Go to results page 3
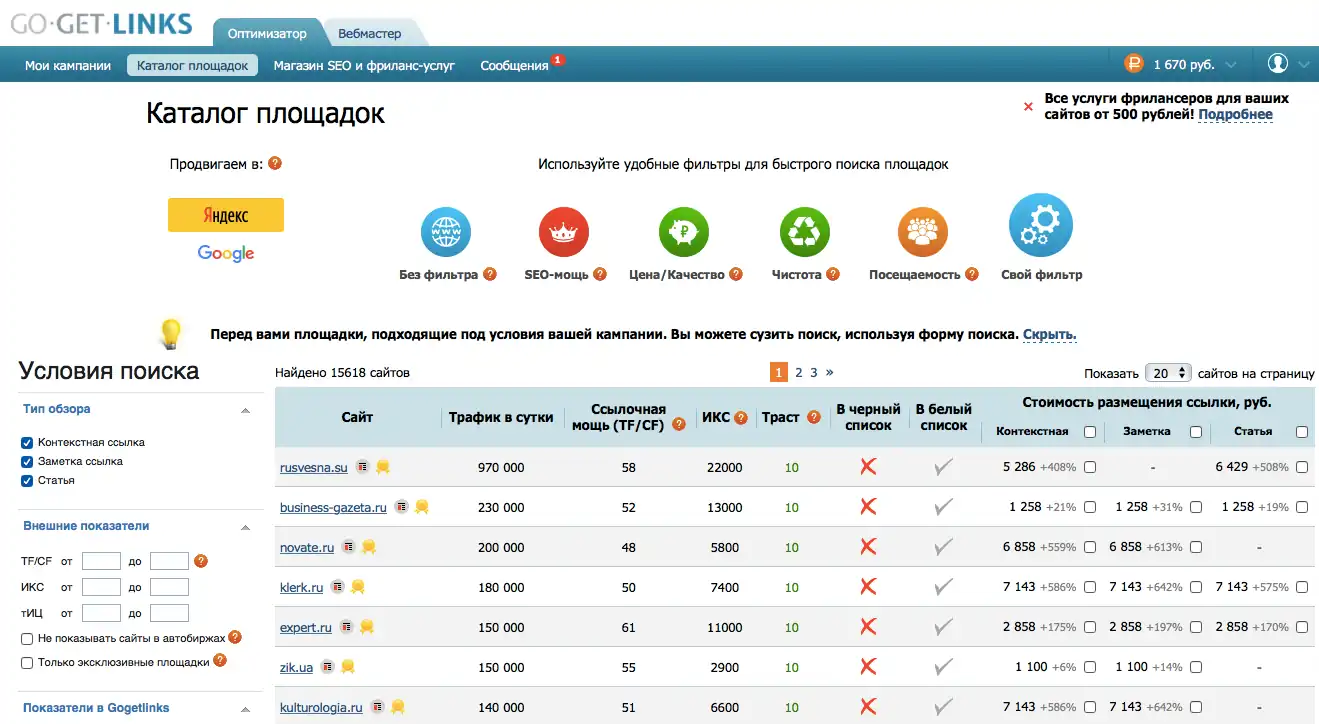 (814, 372)
